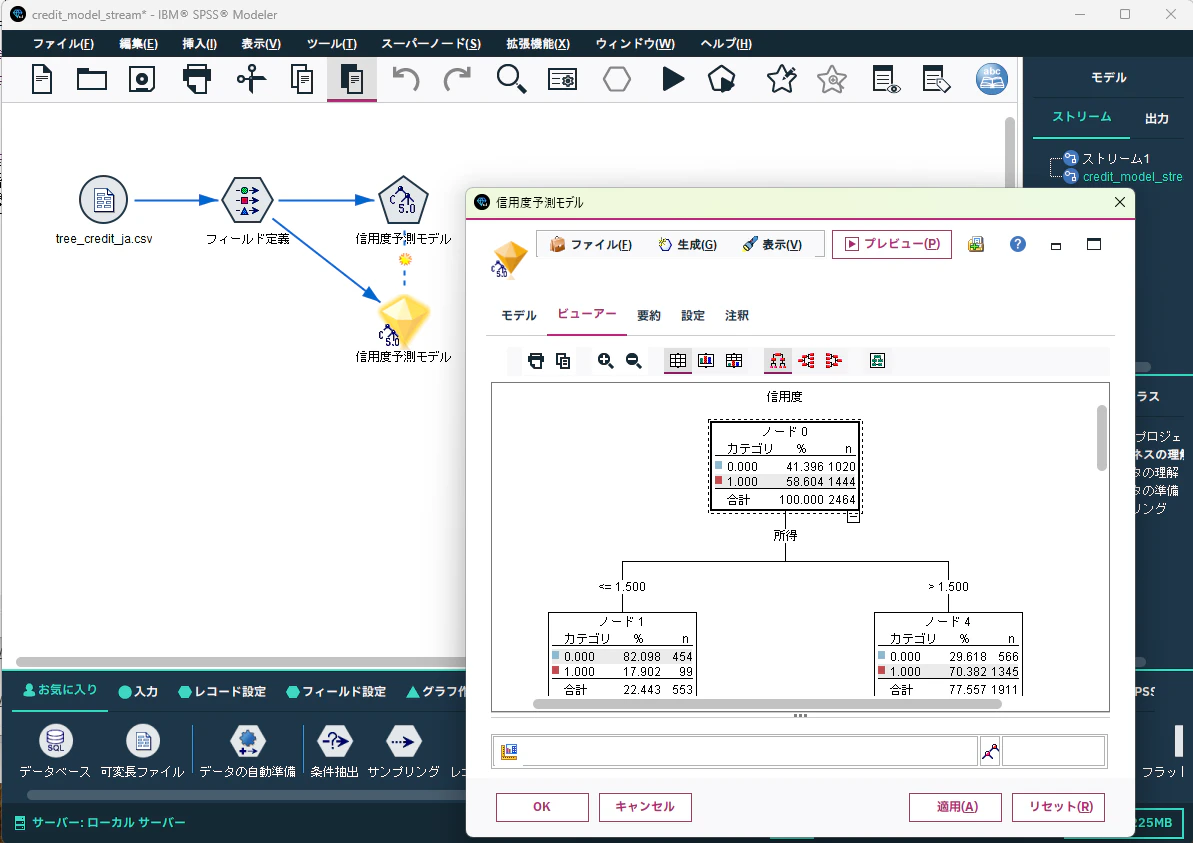The image size is (1193, 843).
Task: Open 表示(V) menu in model dialog
Action: [x=772, y=244]
